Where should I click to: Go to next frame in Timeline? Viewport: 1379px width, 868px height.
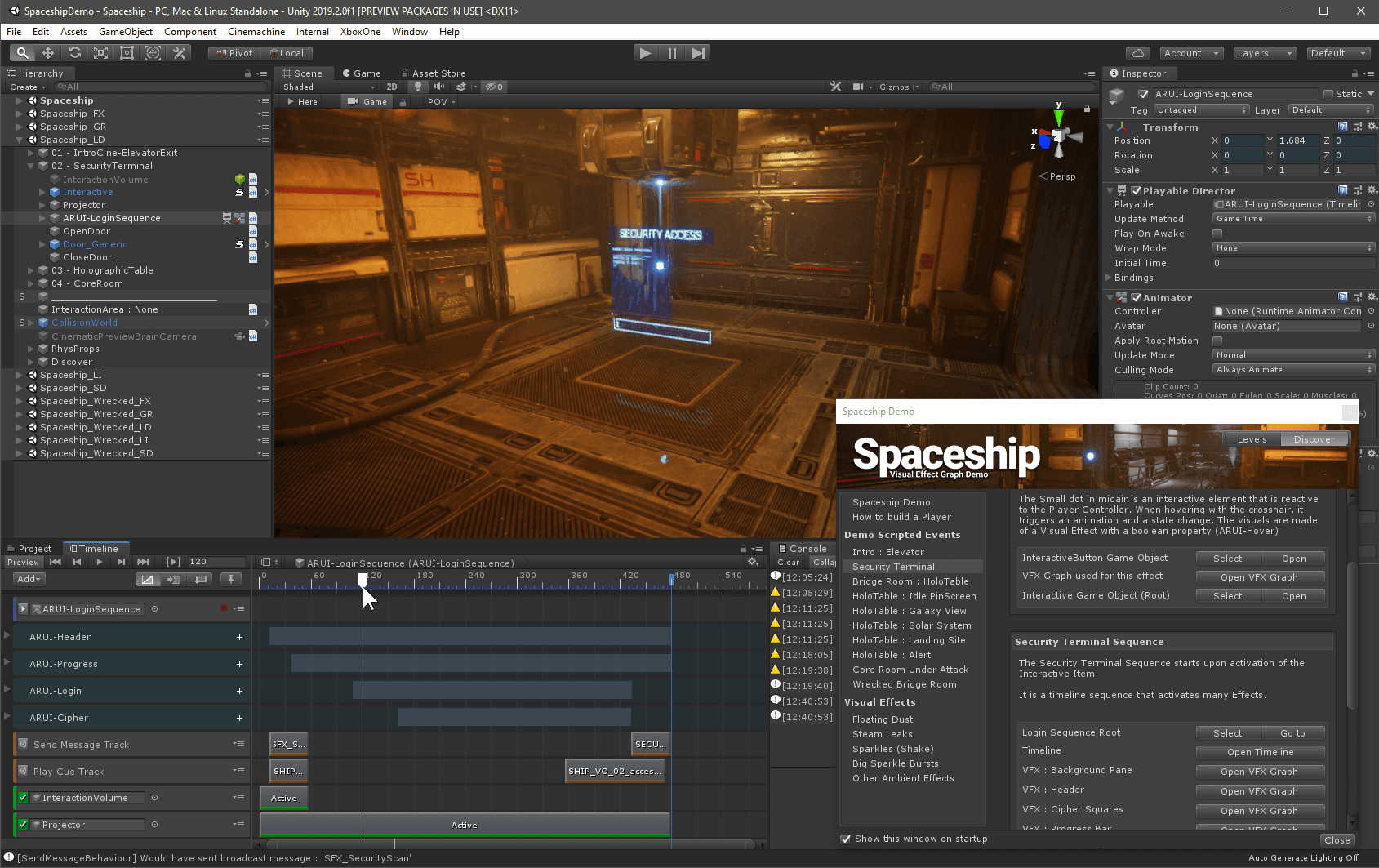tap(121, 562)
